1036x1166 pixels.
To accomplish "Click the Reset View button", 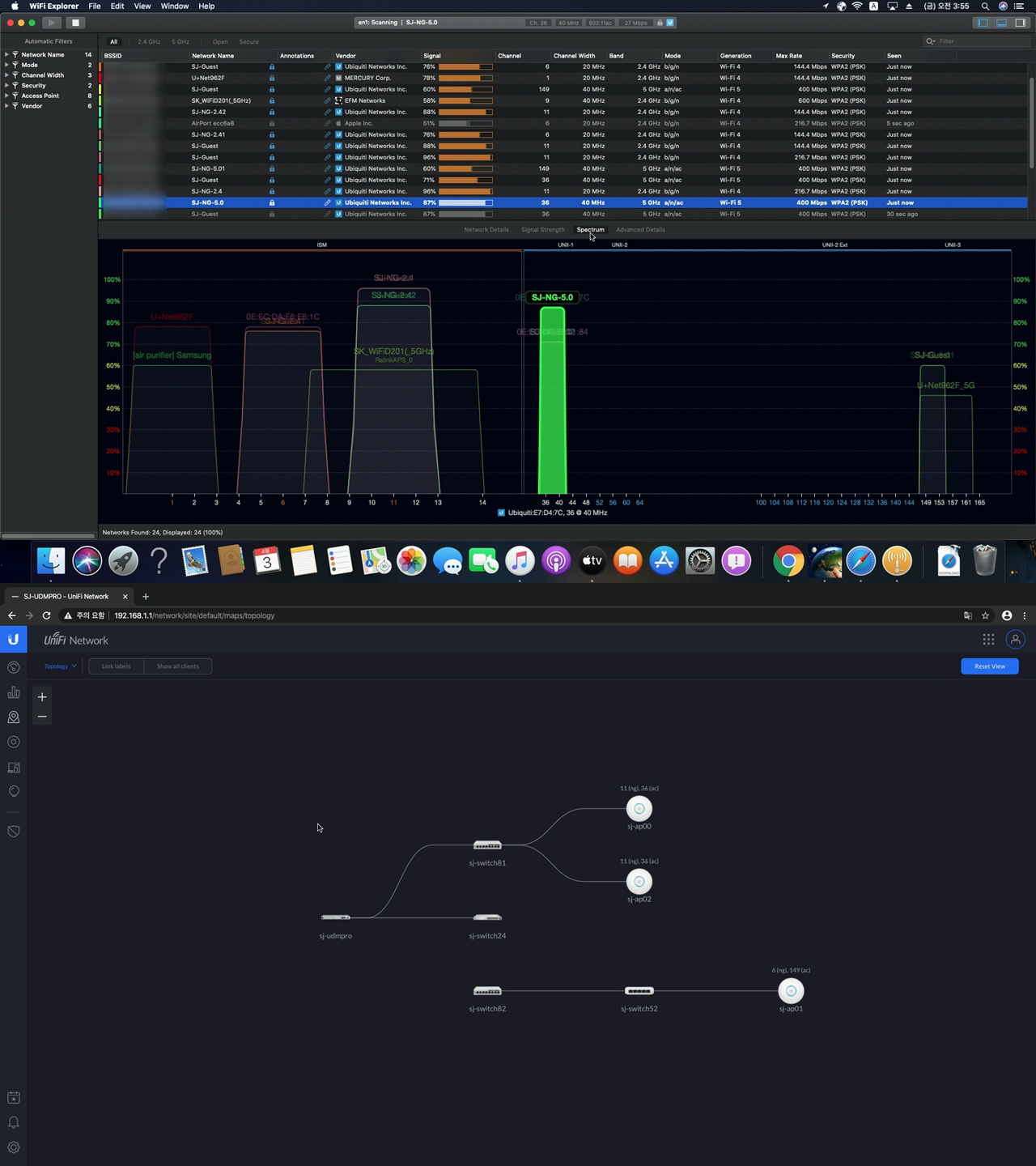I will (990, 666).
